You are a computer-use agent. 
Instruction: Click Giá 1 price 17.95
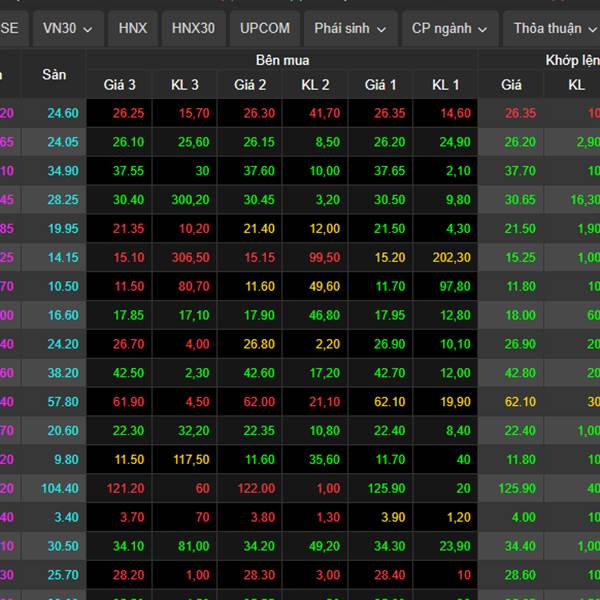click(x=390, y=315)
